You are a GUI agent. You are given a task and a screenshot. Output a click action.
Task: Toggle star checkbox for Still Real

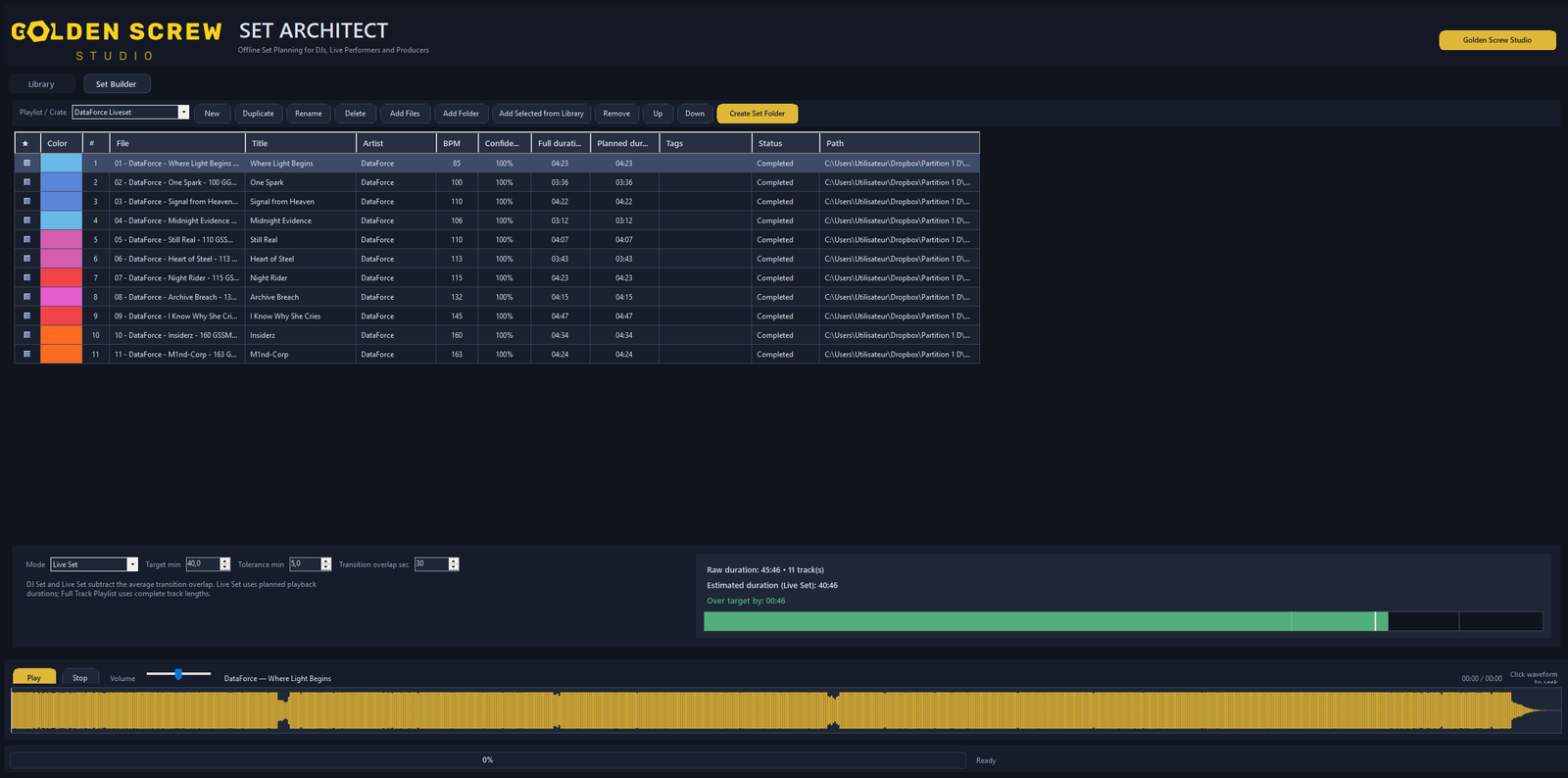tap(26, 240)
